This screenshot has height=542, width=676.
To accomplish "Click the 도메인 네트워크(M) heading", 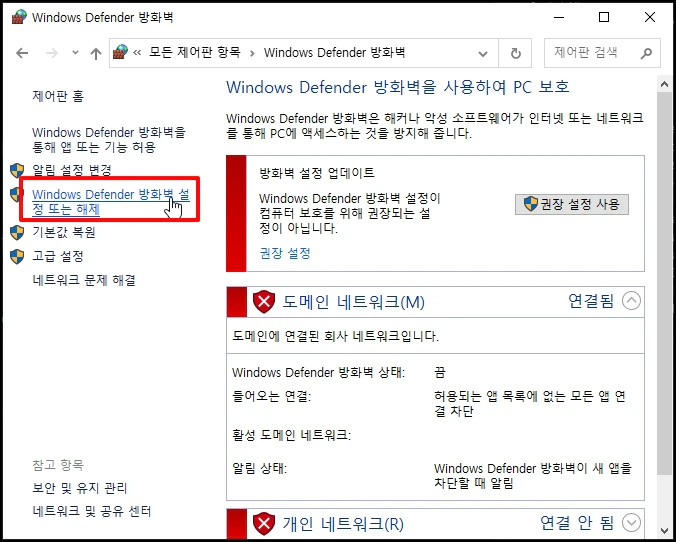I will coord(354,302).
